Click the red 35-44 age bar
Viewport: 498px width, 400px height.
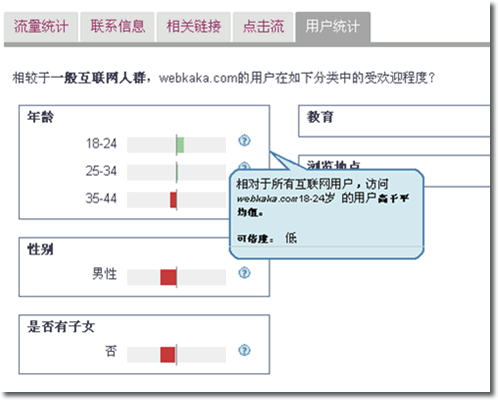173,200
